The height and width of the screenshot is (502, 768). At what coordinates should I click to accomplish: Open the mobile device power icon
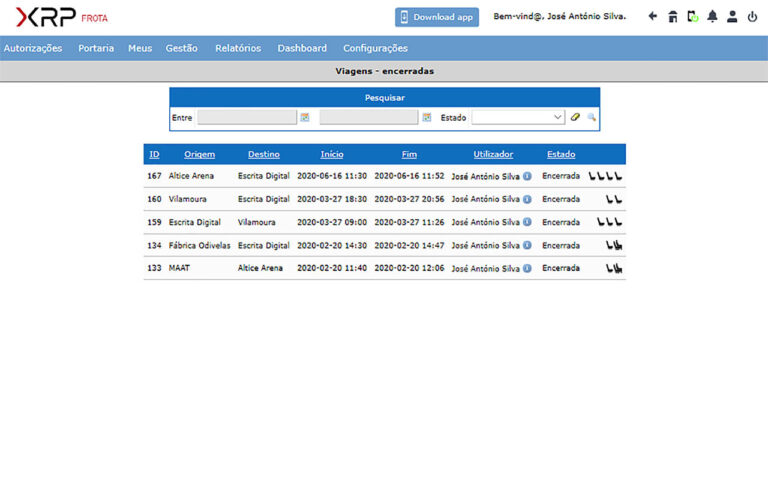point(693,17)
